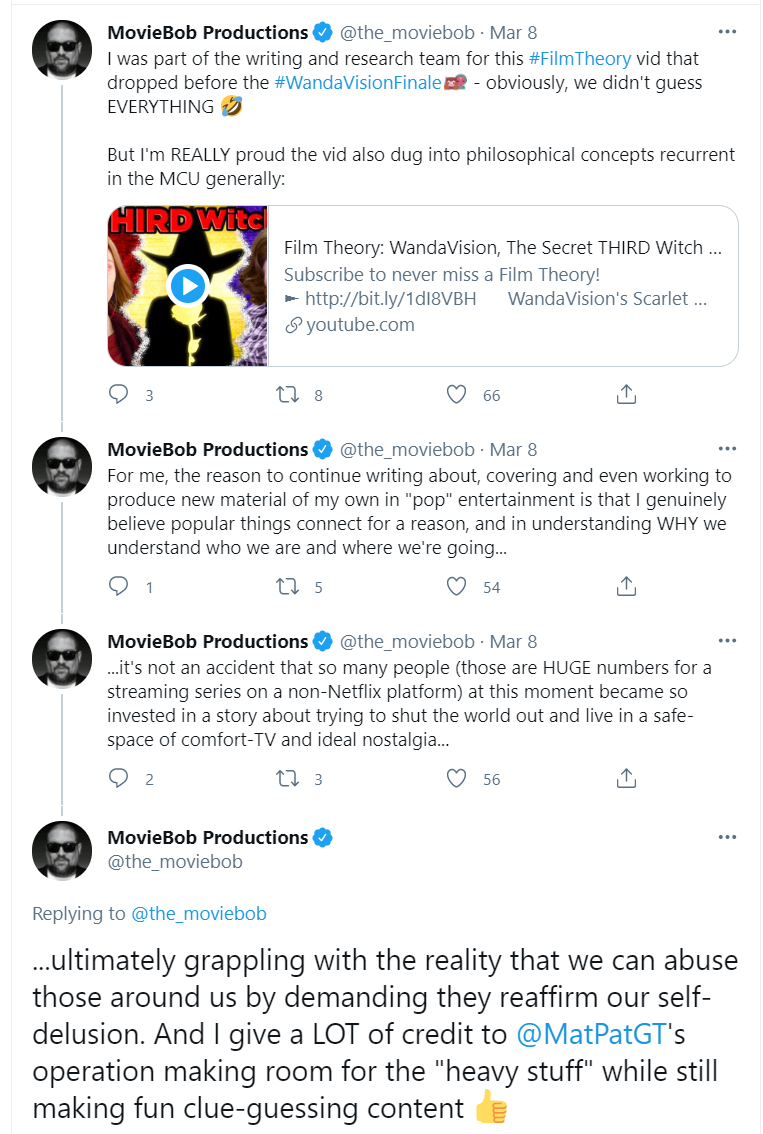This screenshot has height=1134, width=763.
Task: Open more options on the first tweet
Action: pos(727,32)
